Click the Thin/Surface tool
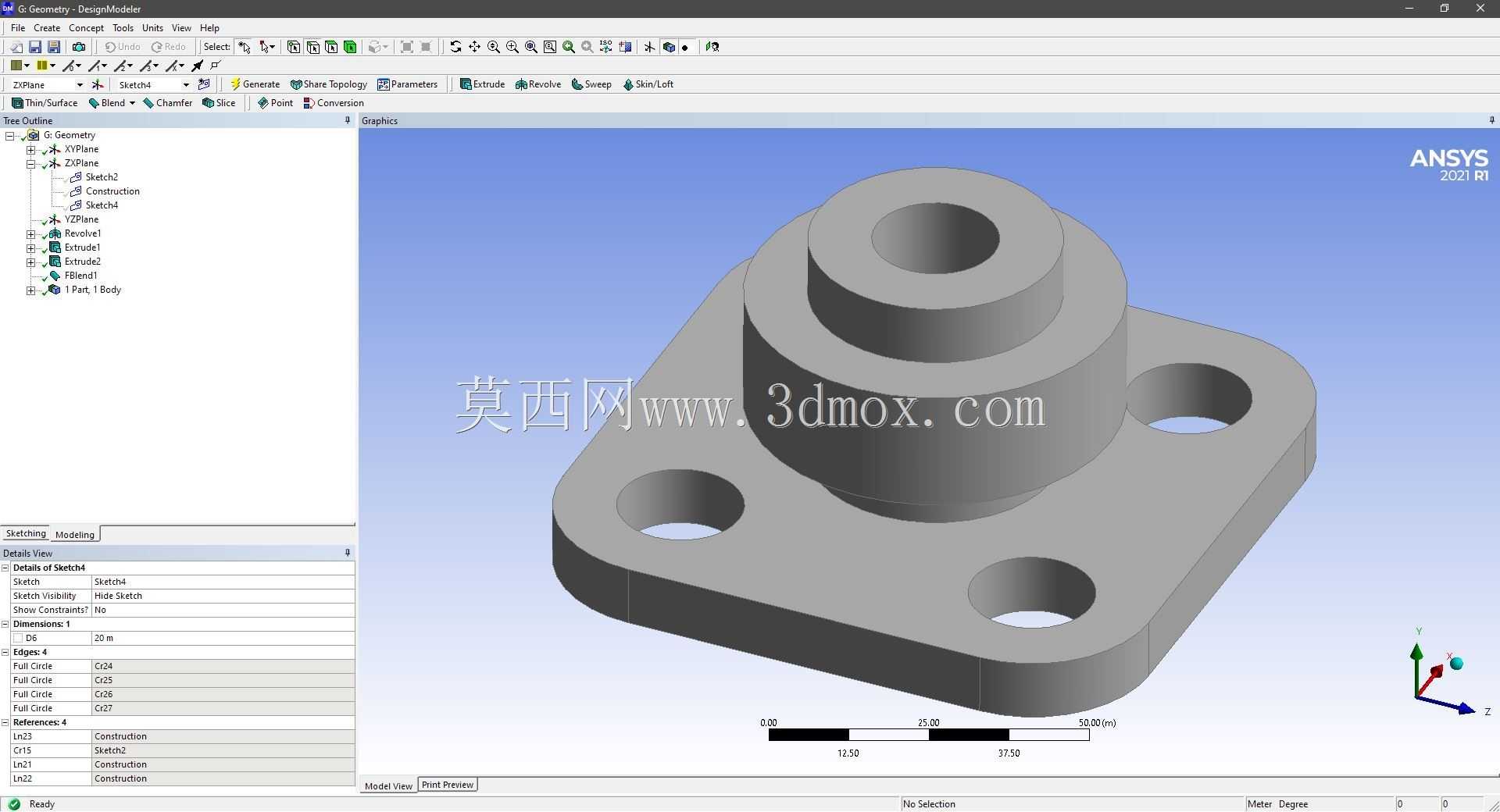 [45, 103]
